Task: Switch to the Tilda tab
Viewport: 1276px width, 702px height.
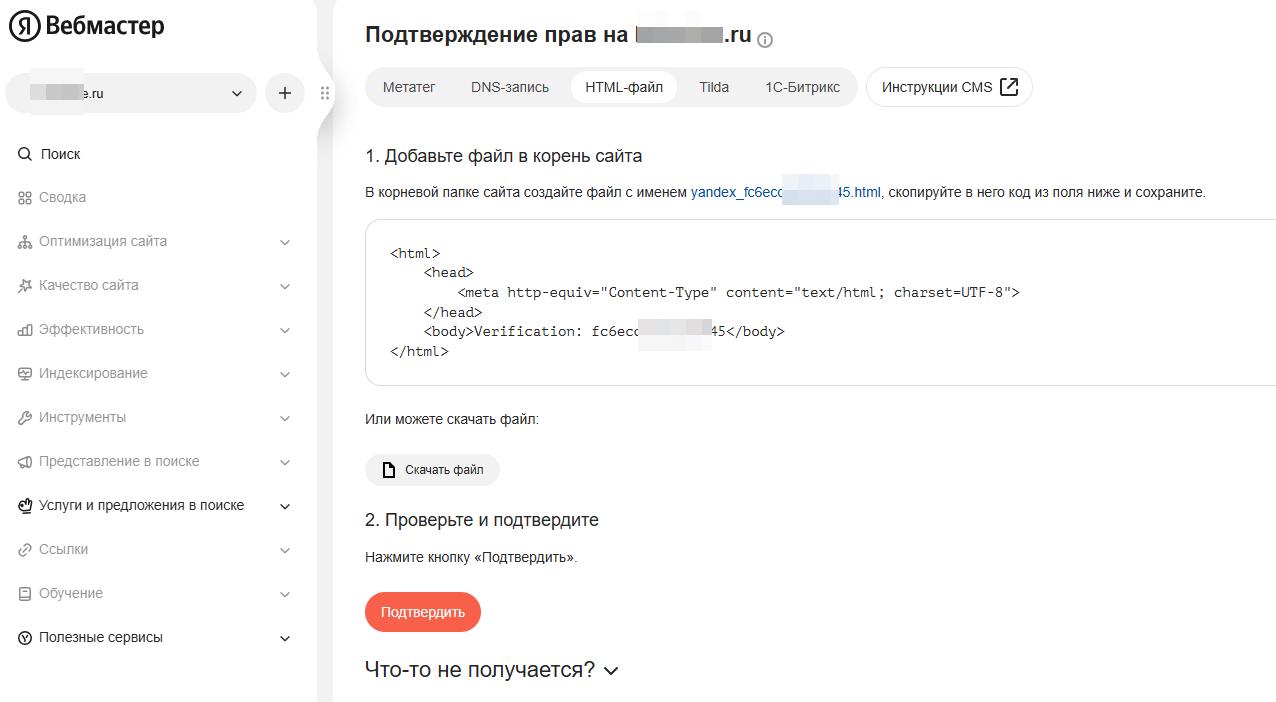Action: (714, 87)
